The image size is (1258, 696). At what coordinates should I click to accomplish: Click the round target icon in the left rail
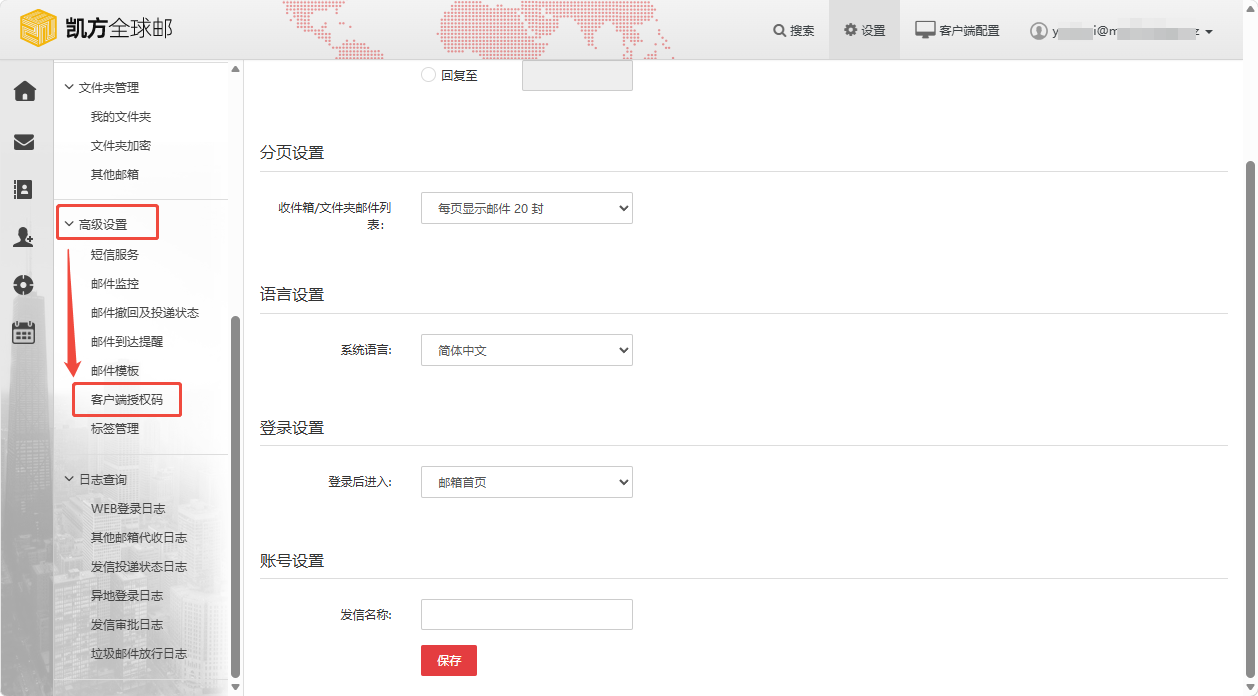24,284
